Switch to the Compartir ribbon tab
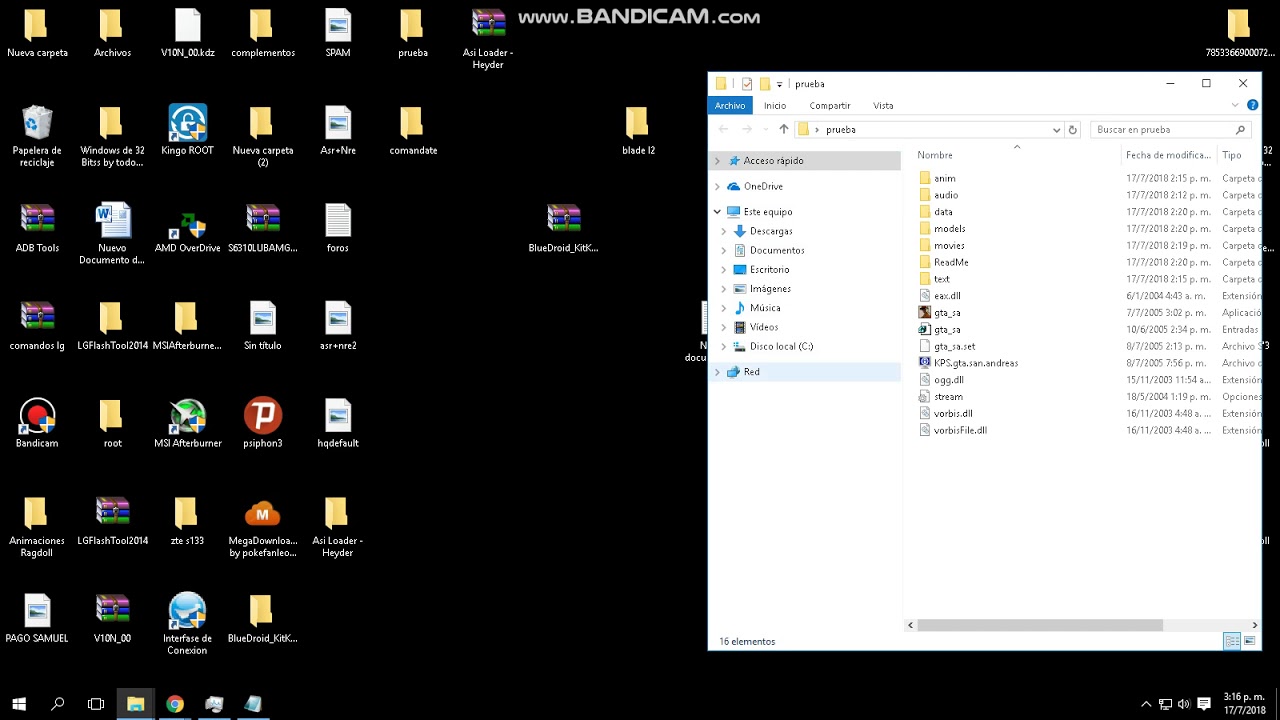The width and height of the screenshot is (1280, 720). point(830,105)
